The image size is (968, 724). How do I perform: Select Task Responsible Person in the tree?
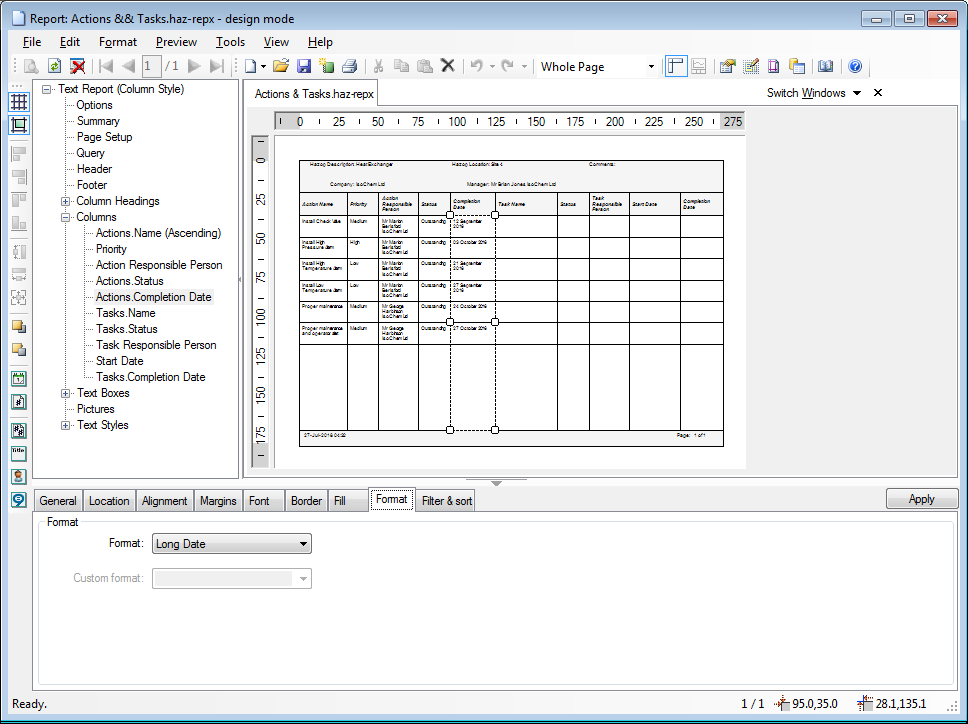point(156,345)
